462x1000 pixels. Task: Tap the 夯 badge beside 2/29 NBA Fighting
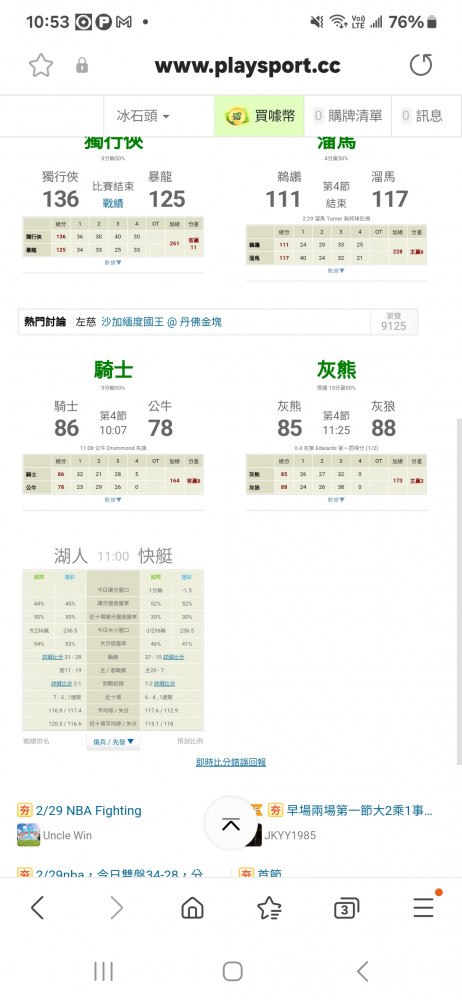24,811
